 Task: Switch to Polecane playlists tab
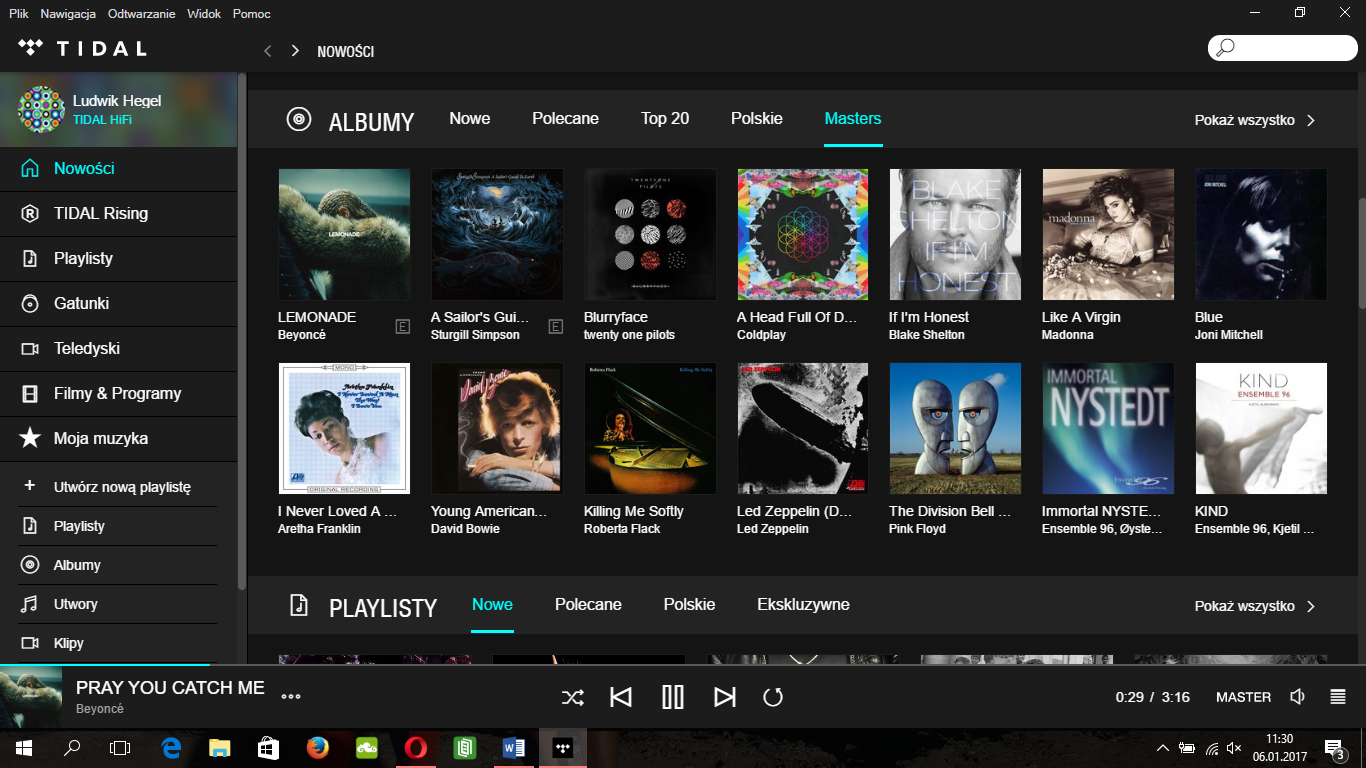coord(588,604)
